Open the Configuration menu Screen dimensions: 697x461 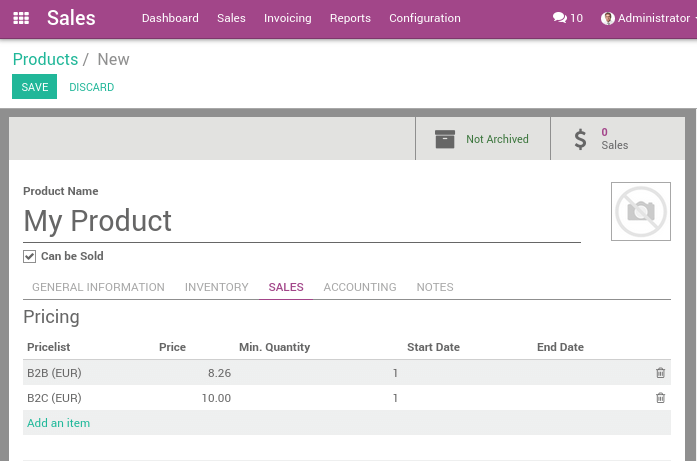(x=424, y=18)
